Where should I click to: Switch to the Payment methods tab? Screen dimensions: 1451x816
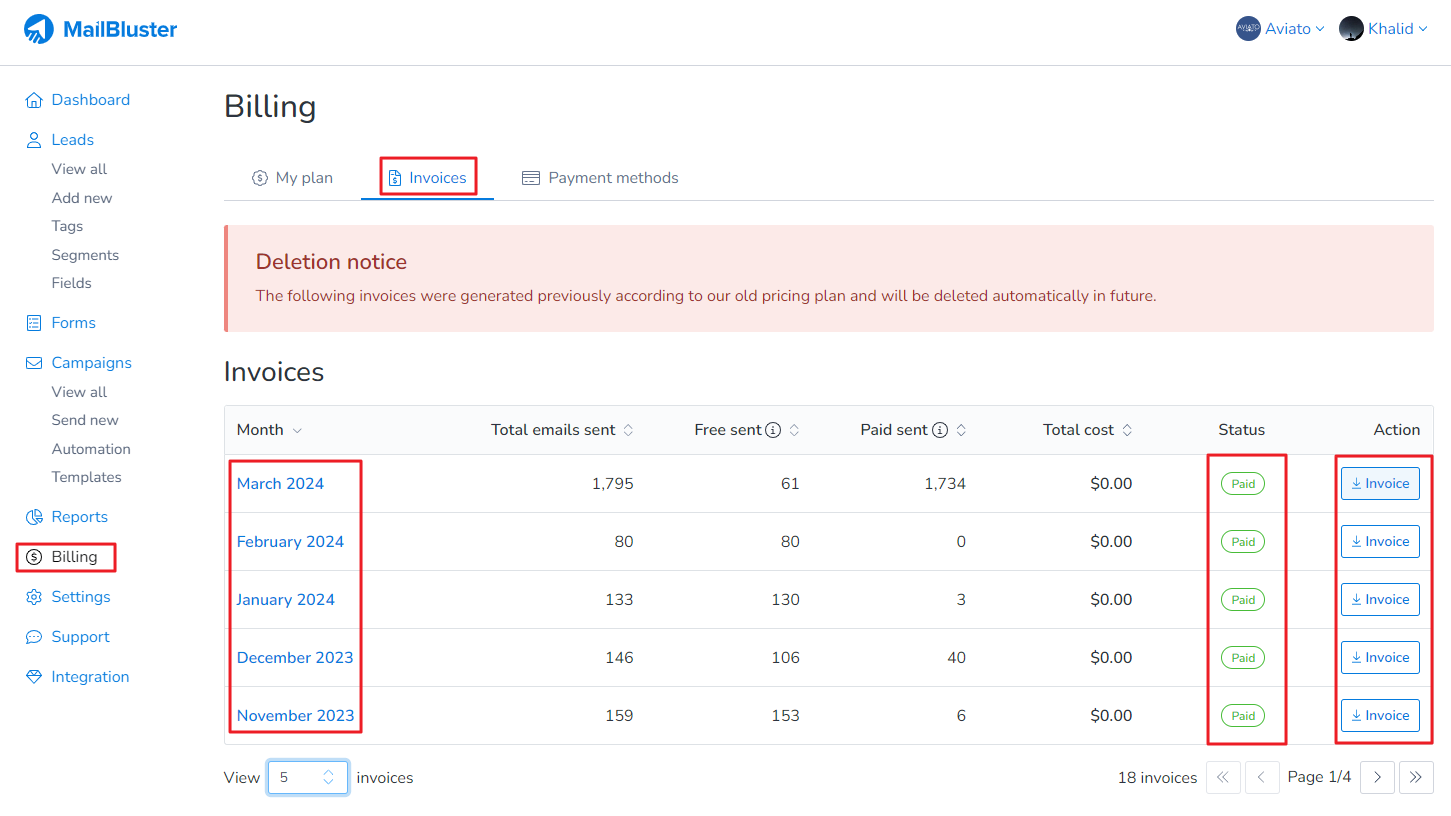[600, 178]
